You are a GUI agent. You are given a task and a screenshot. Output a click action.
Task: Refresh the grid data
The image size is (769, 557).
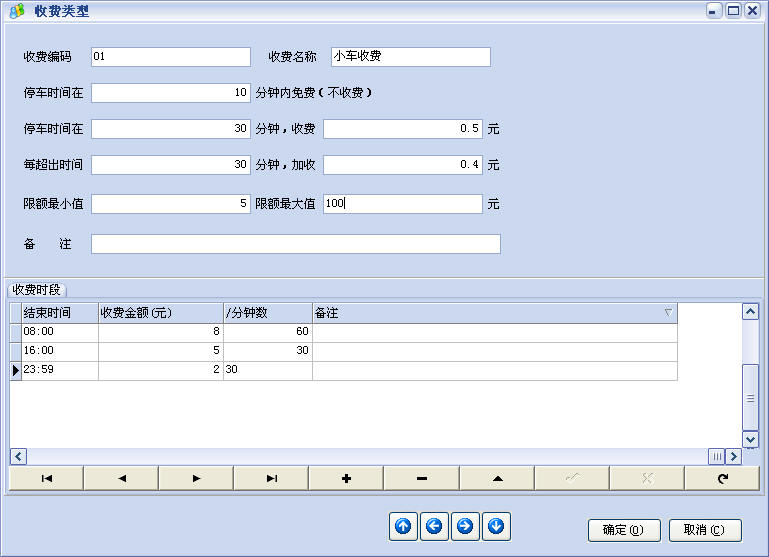point(722,478)
